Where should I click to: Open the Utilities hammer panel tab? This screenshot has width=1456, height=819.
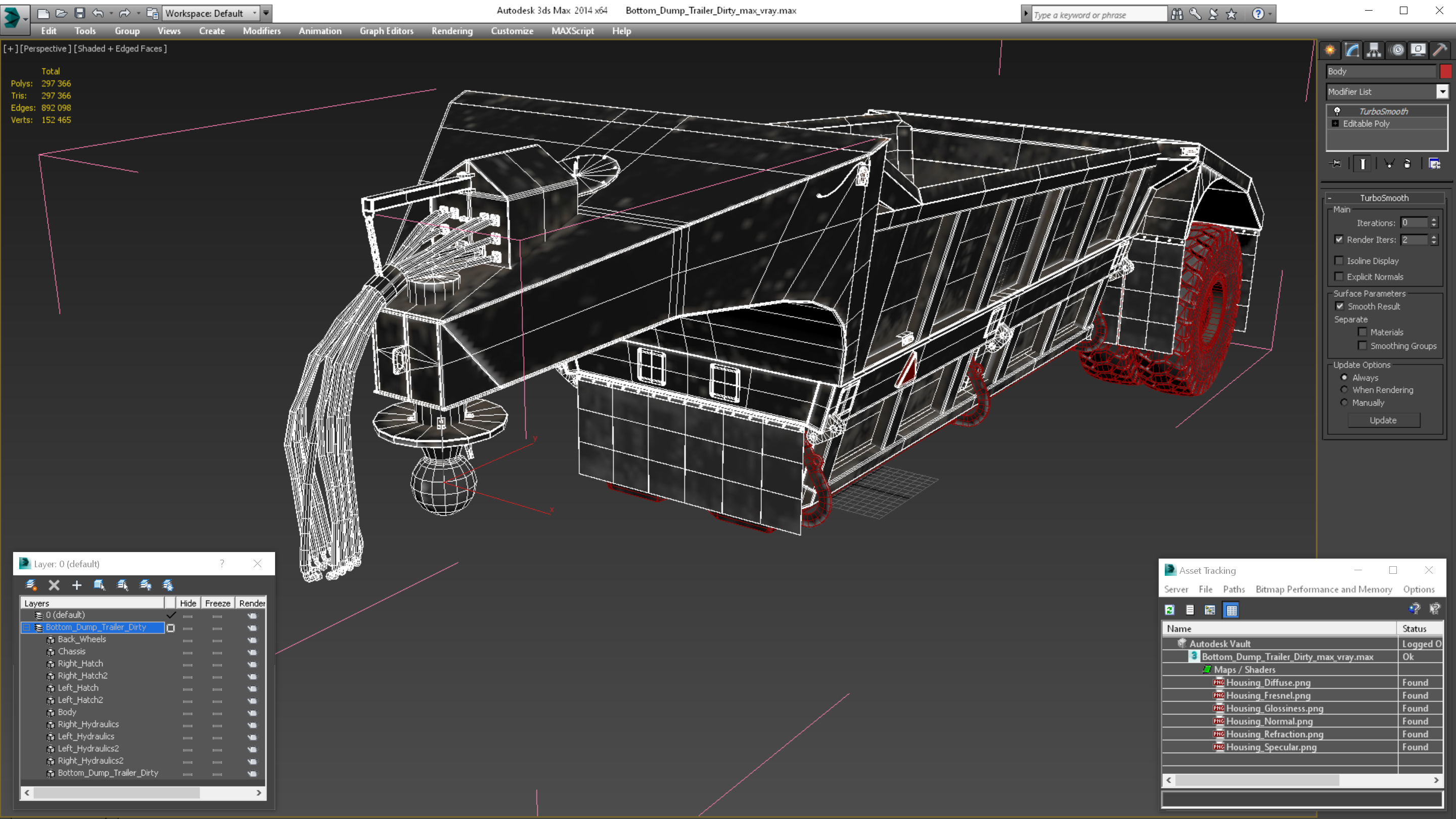pos(1440,51)
